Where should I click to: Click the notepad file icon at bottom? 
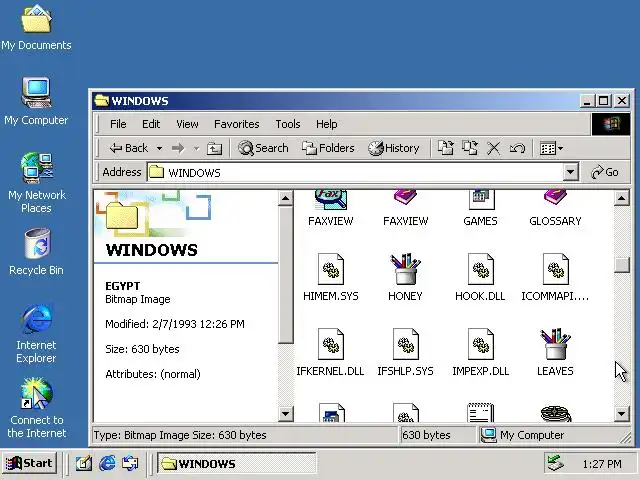[480, 412]
